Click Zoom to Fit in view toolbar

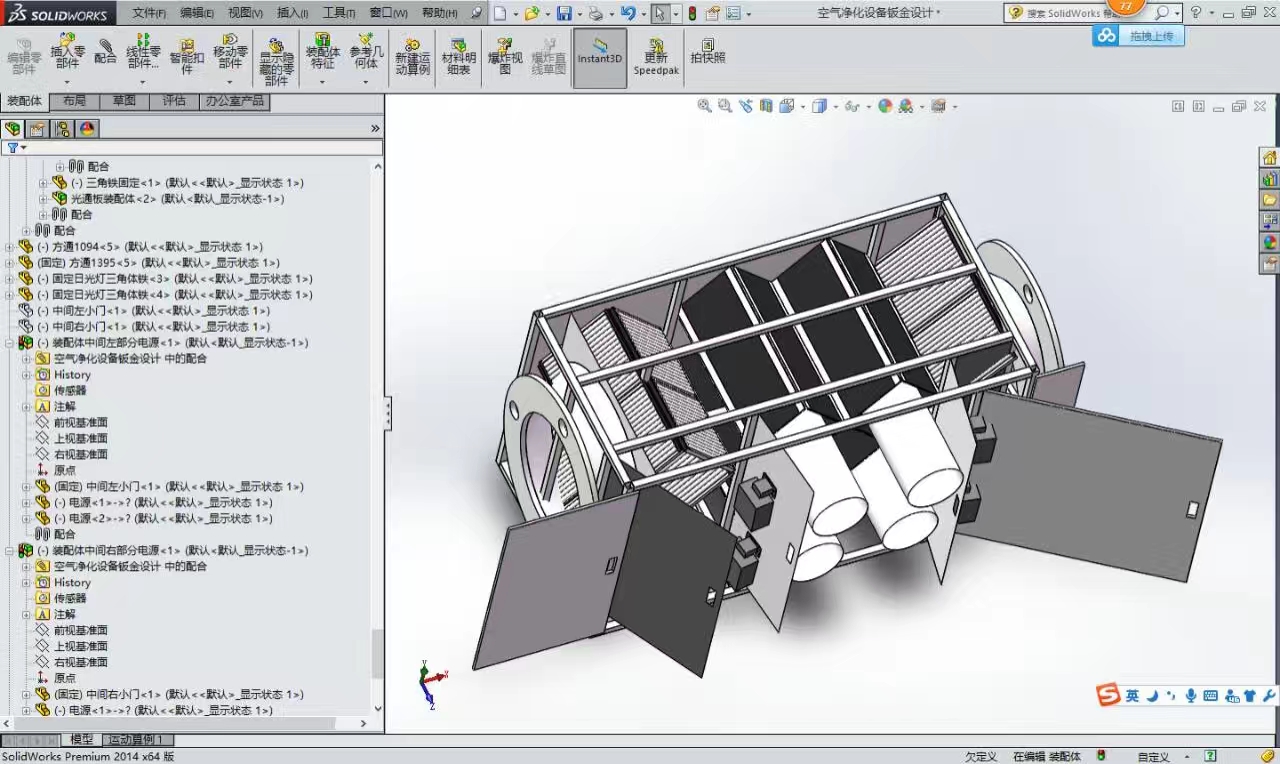(x=704, y=106)
